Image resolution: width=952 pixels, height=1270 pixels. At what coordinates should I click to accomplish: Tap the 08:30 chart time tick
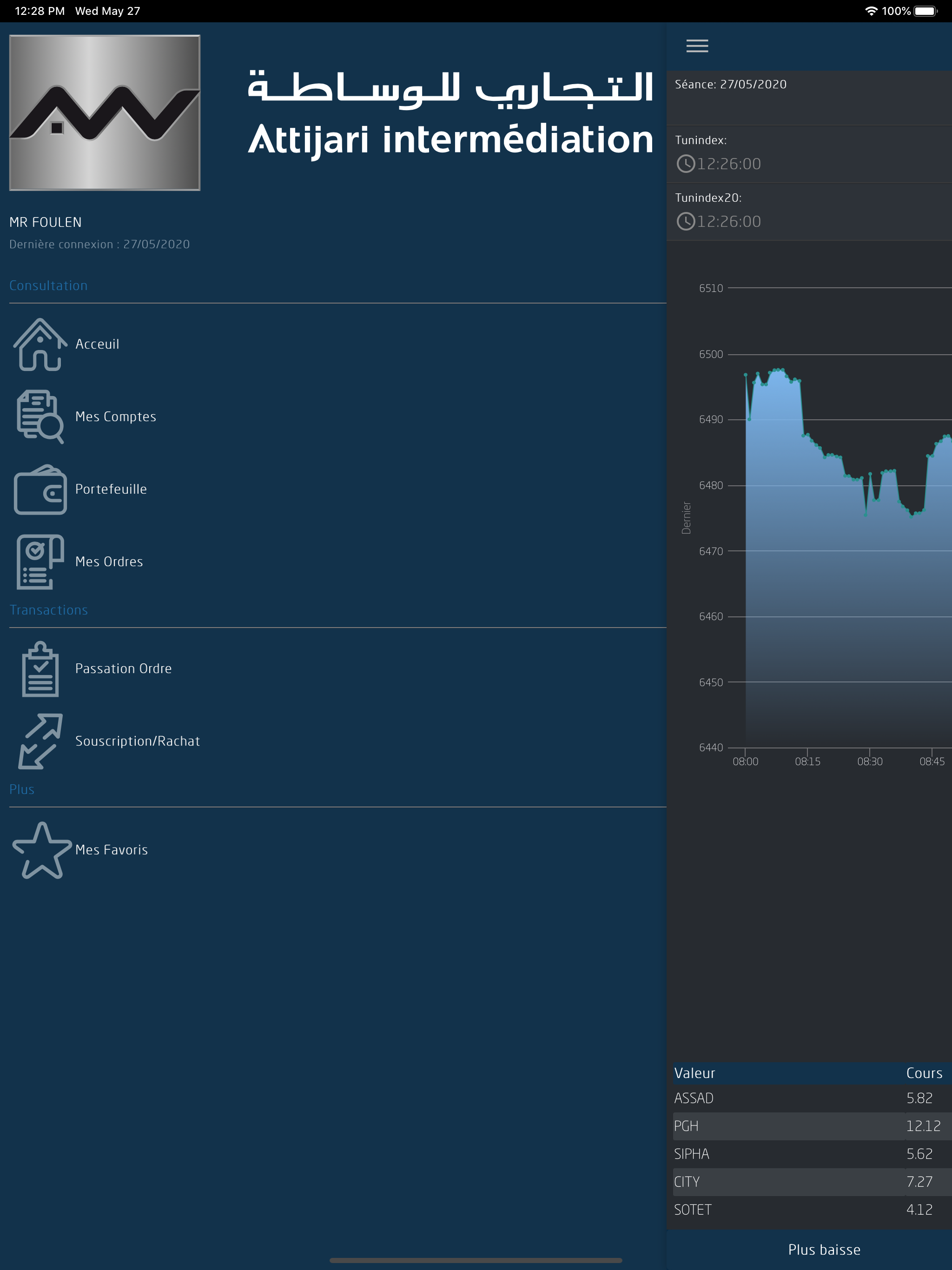coord(869,762)
